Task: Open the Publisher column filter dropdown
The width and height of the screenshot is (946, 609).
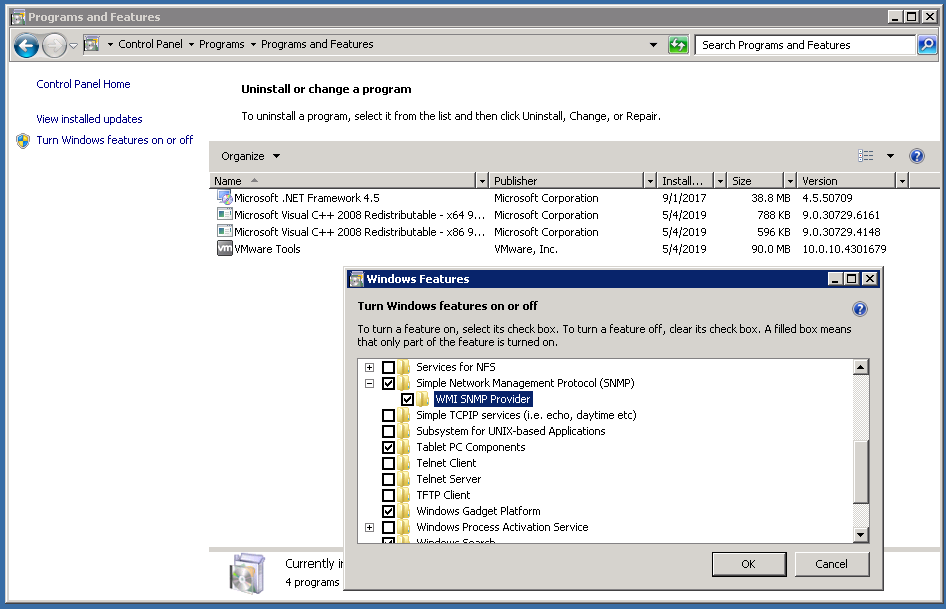Action: tap(650, 181)
